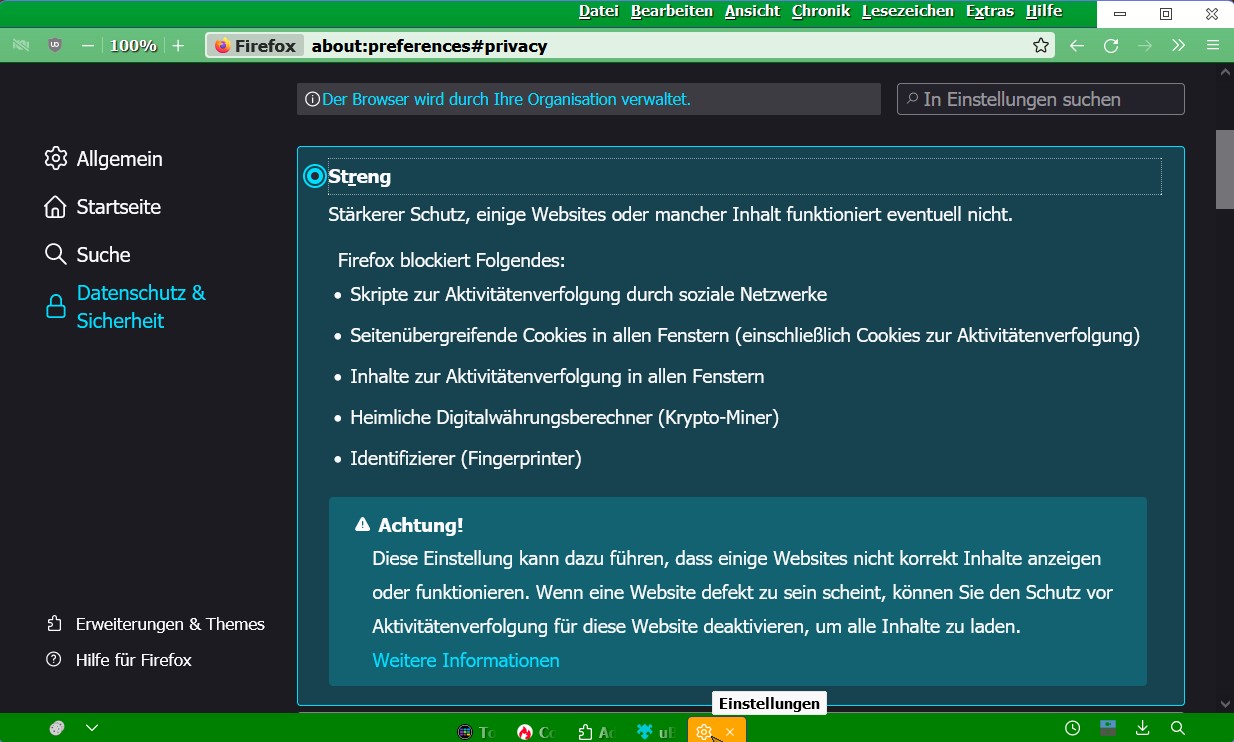Open the Bearbeiten menu
Viewport: 1234px width, 742px height.
pos(672,11)
